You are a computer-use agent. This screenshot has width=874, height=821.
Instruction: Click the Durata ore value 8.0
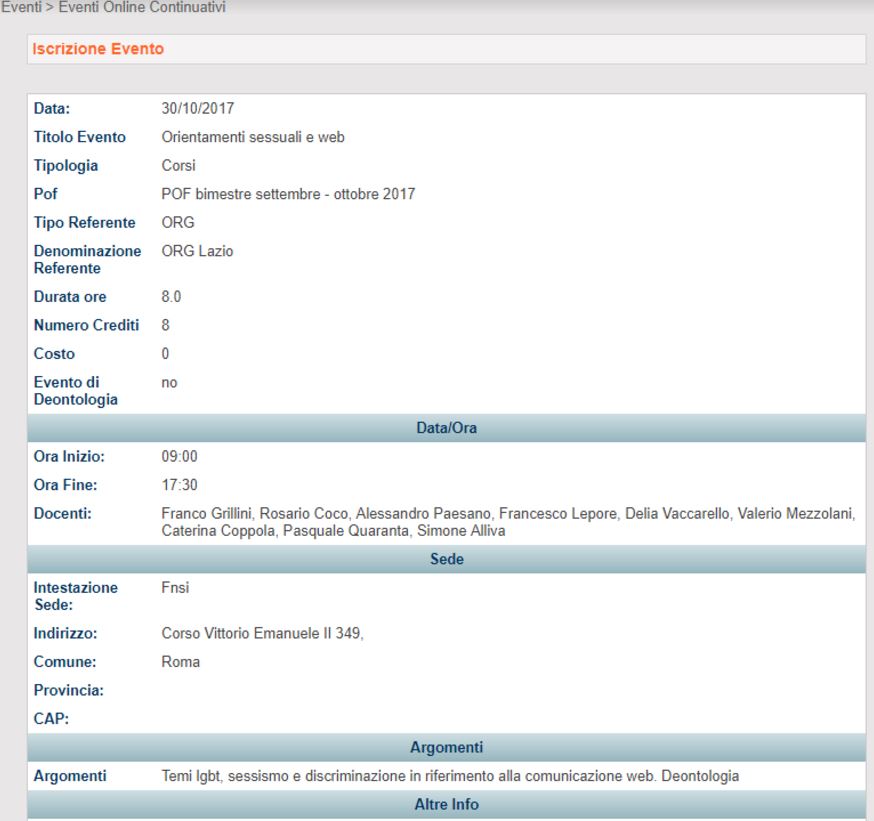point(171,297)
